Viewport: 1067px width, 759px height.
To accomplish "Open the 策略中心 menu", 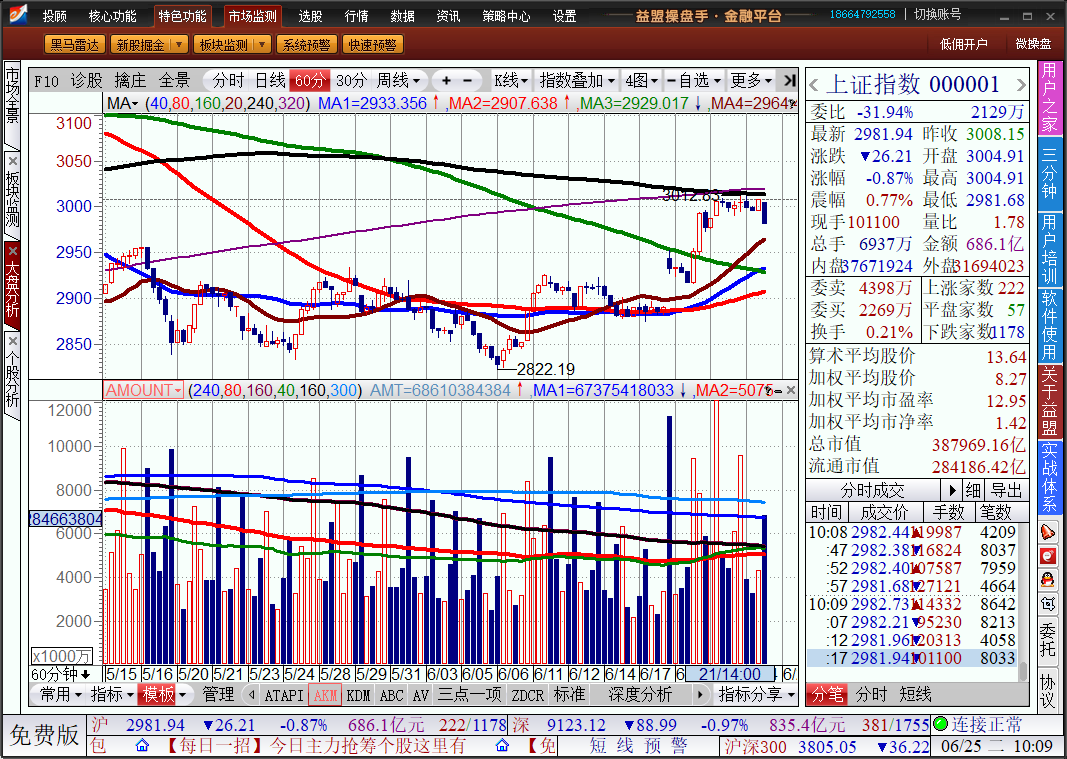I will pos(506,16).
